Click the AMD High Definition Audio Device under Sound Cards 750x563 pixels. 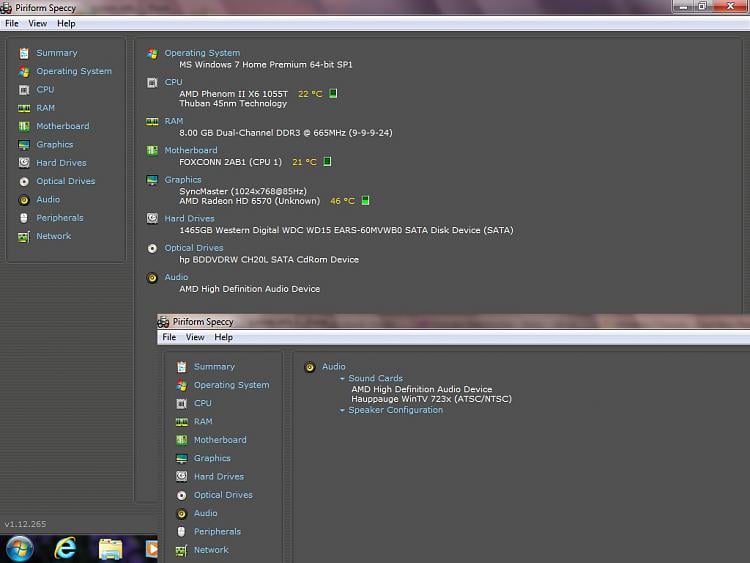(x=421, y=389)
